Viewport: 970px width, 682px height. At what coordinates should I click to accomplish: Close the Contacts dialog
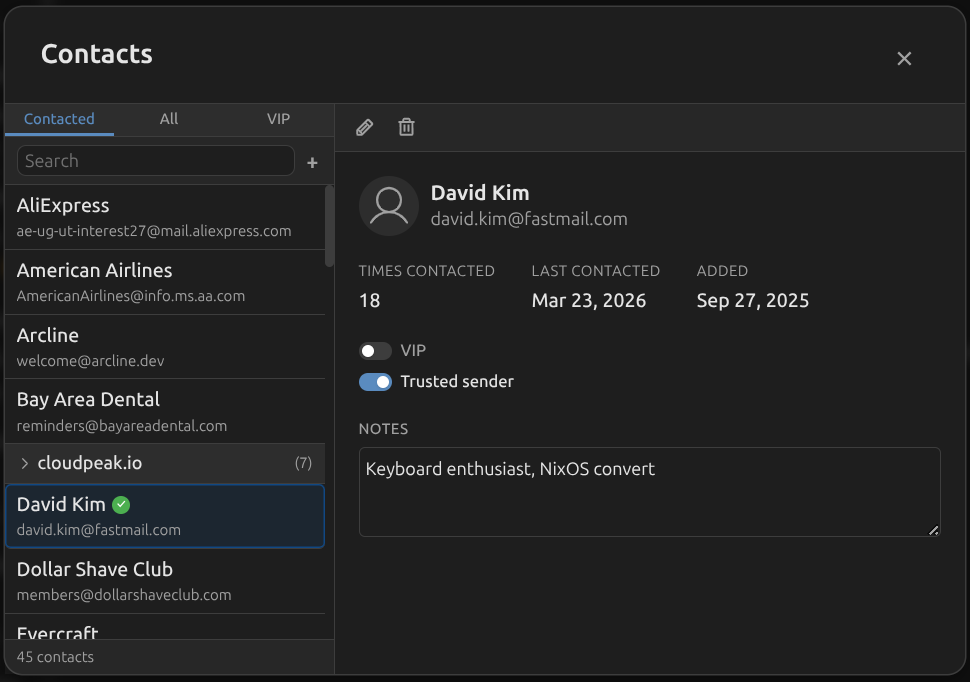[904, 58]
